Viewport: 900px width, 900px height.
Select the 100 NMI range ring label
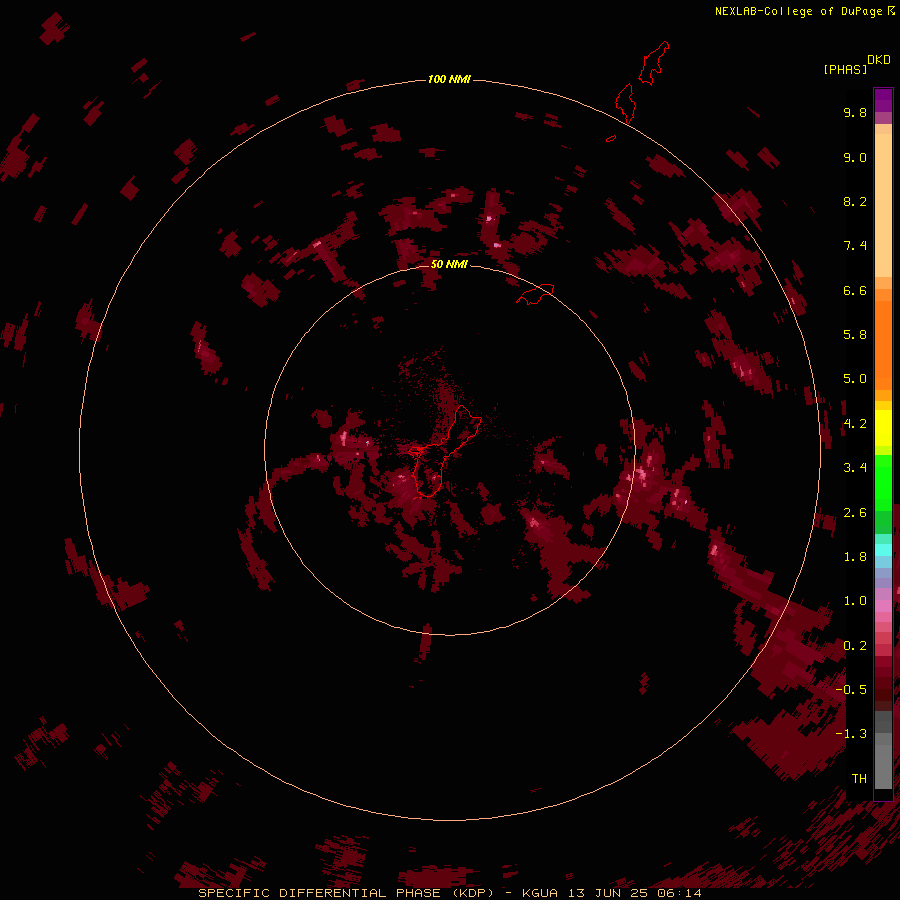click(x=449, y=79)
